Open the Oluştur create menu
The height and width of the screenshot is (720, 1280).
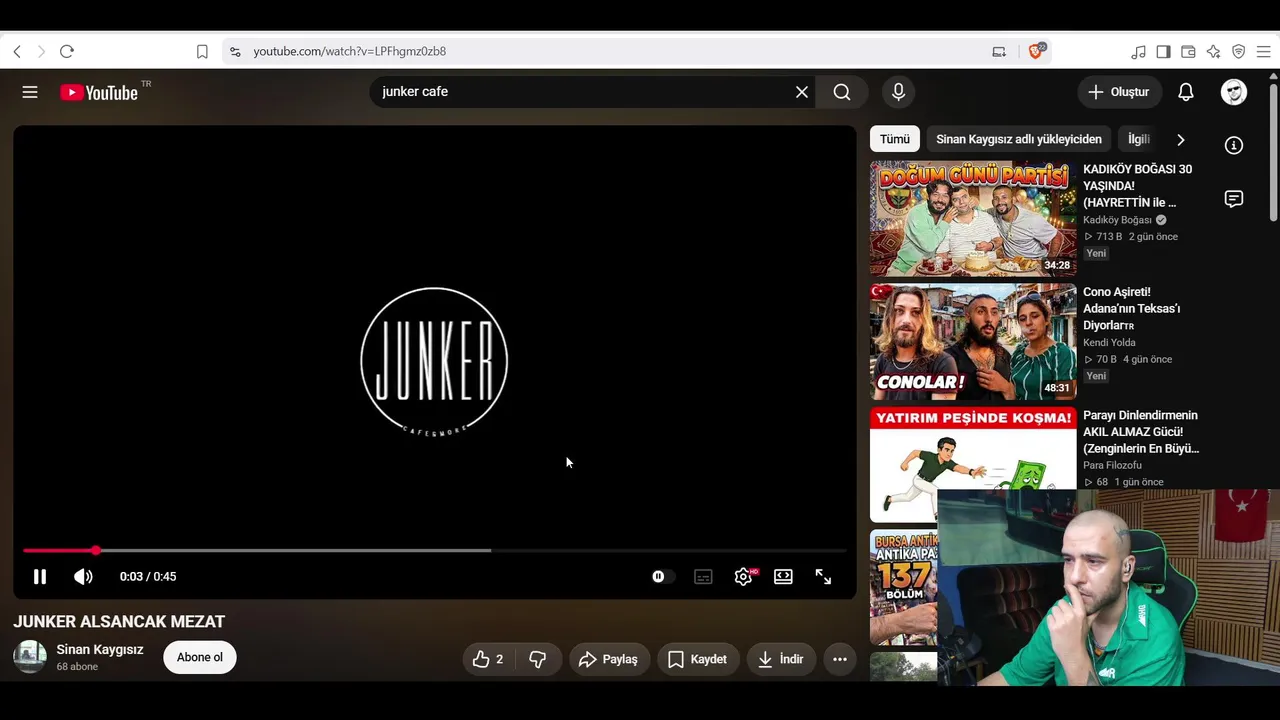[1120, 92]
